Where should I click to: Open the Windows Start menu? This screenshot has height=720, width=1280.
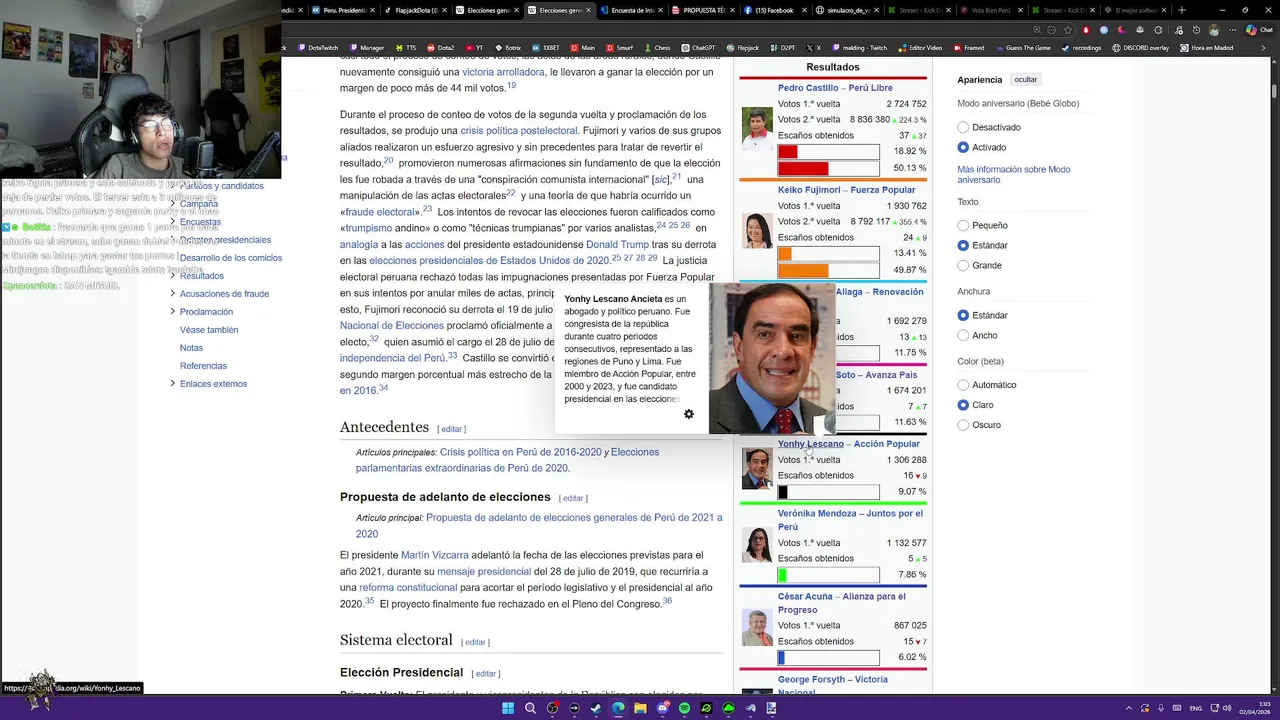(x=508, y=708)
